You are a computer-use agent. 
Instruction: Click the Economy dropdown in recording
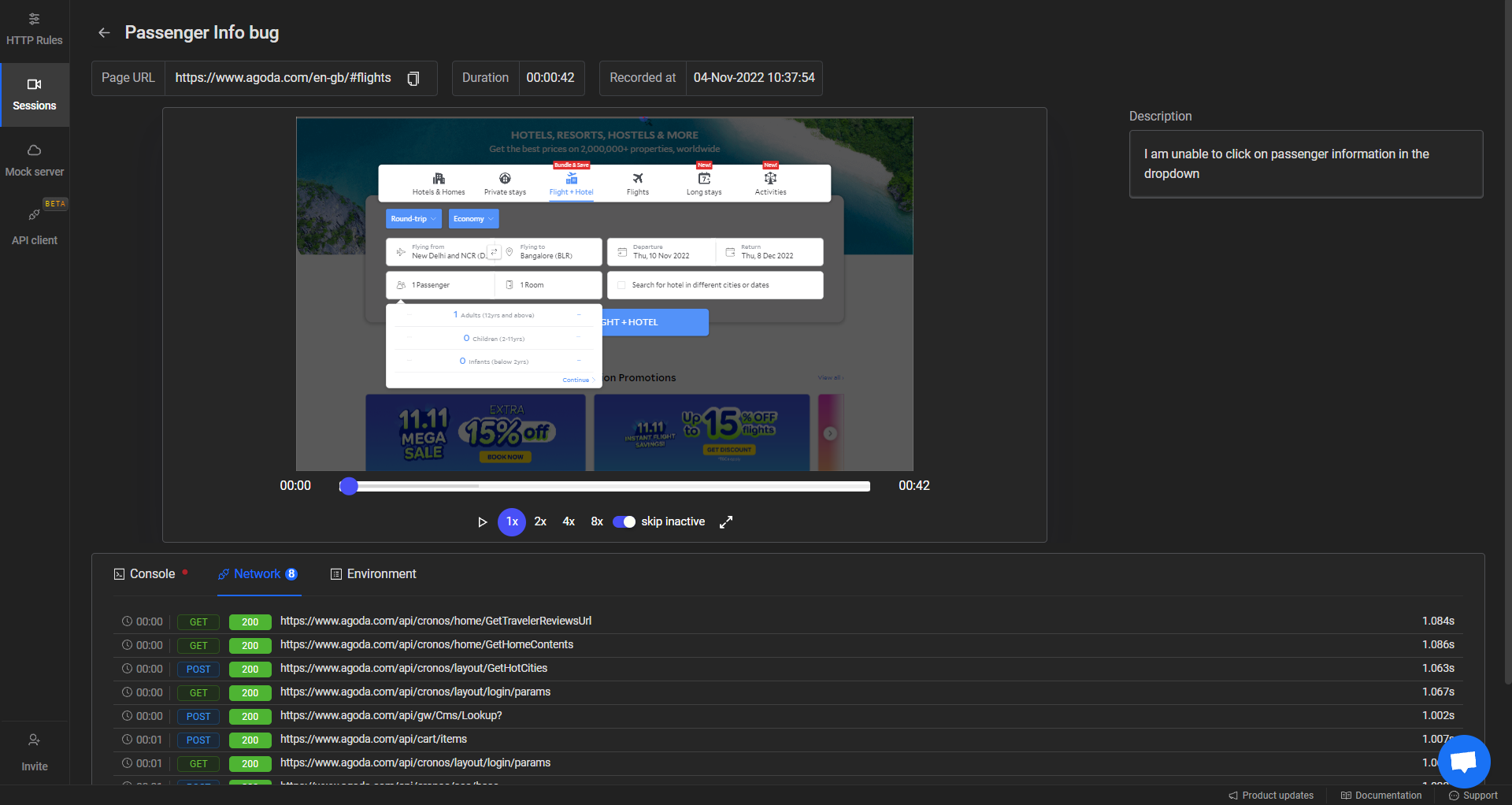point(473,219)
